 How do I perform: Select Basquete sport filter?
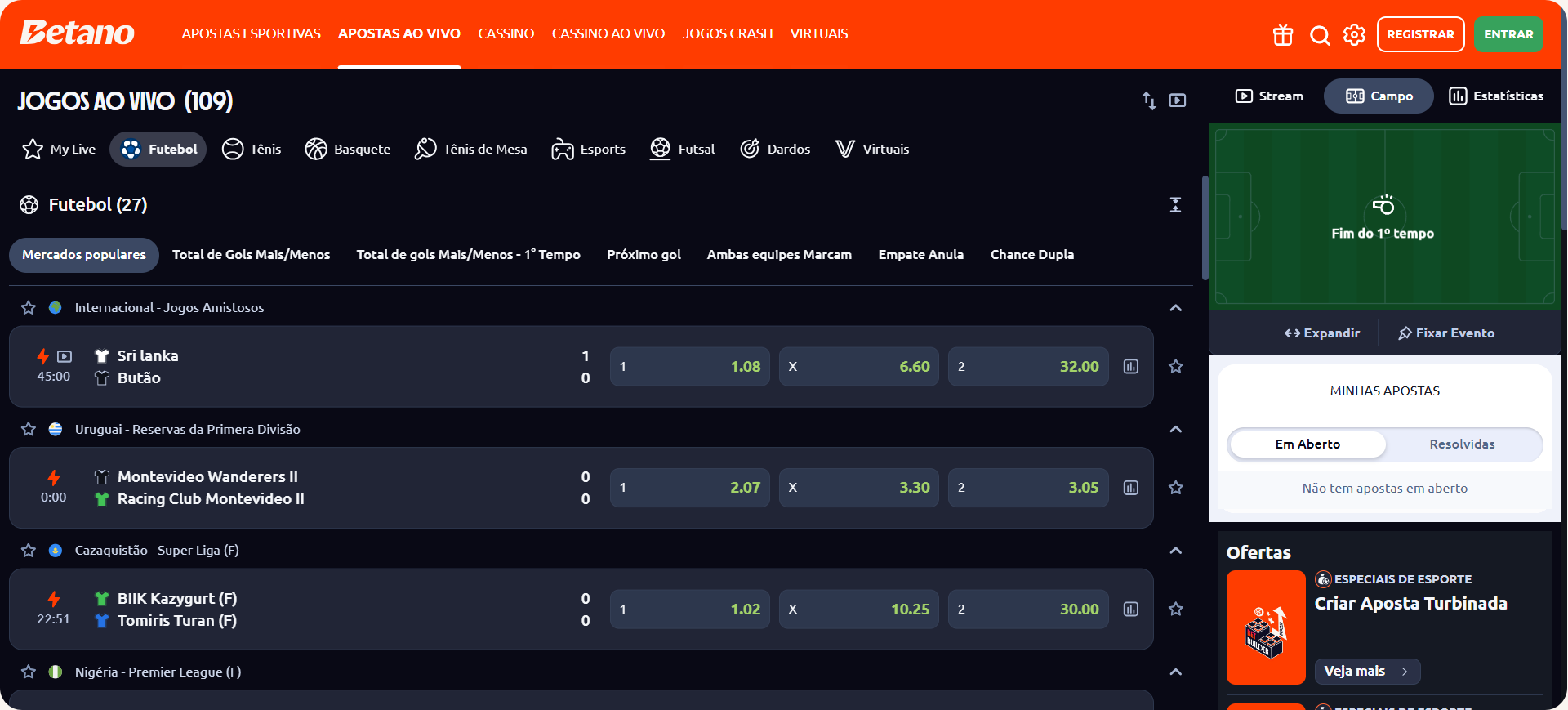348,149
